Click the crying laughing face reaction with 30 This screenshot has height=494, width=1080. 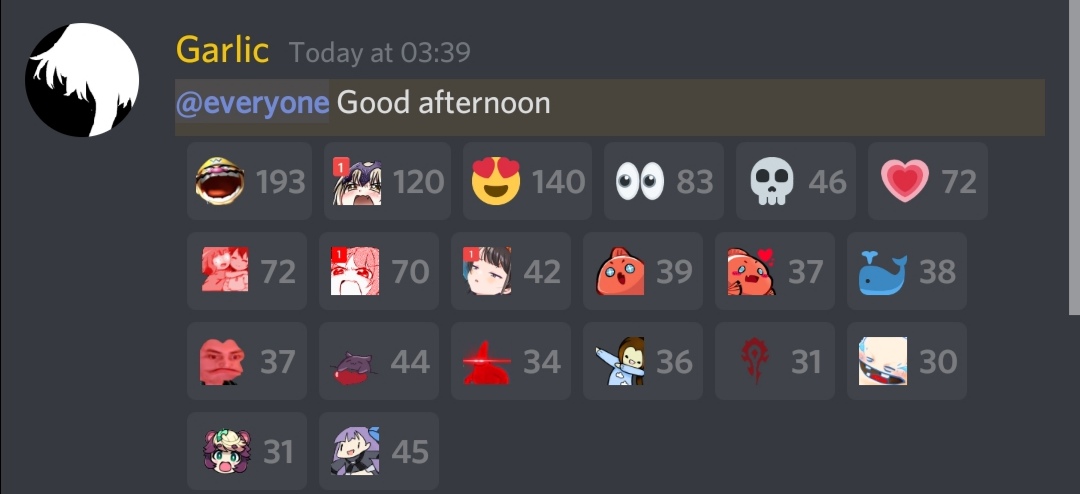[x=907, y=361]
